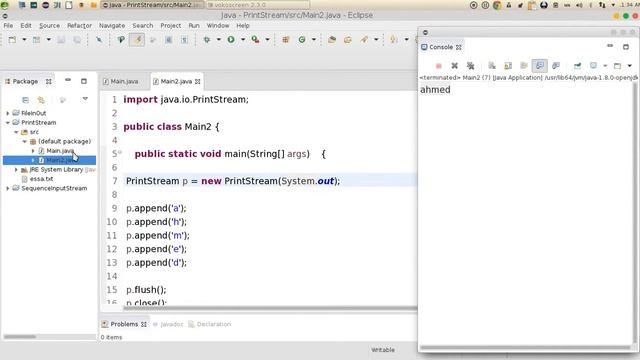Click the Save icon in main toolbar
Viewport: 640px width, 360px height.
tap(61, 40)
